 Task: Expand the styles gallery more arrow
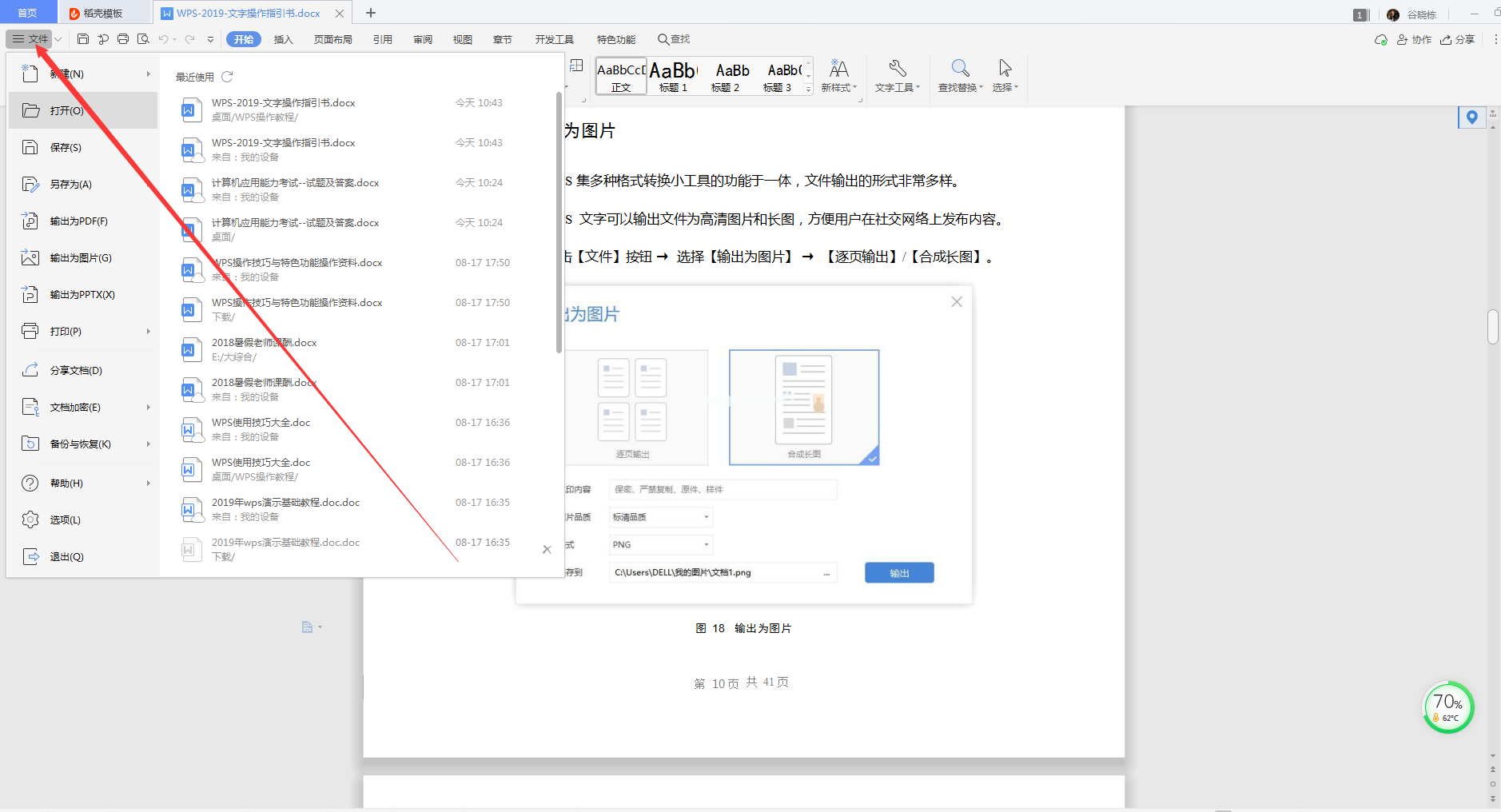tap(809, 90)
